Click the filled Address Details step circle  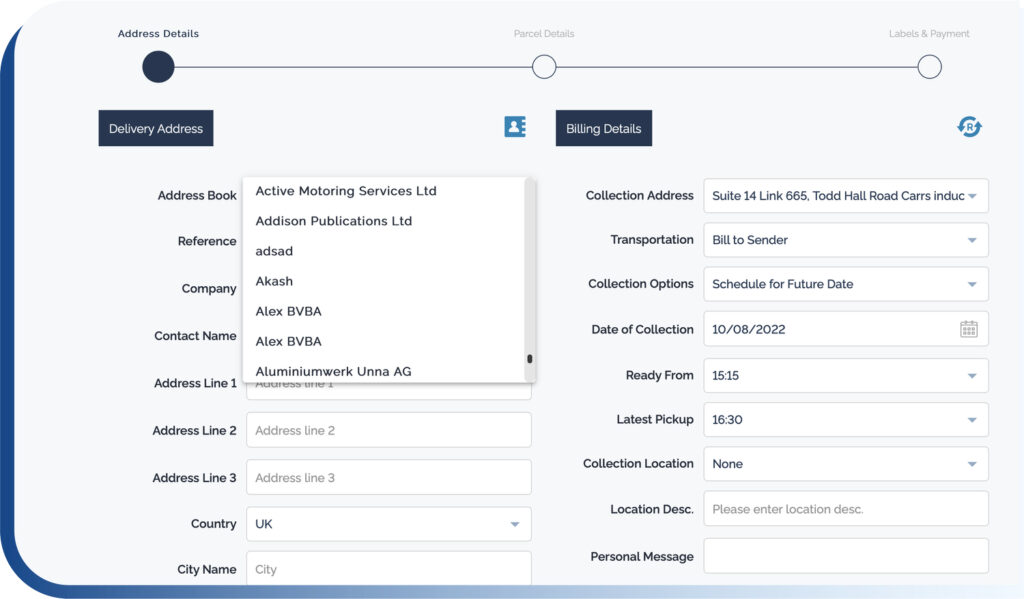[x=158, y=66]
